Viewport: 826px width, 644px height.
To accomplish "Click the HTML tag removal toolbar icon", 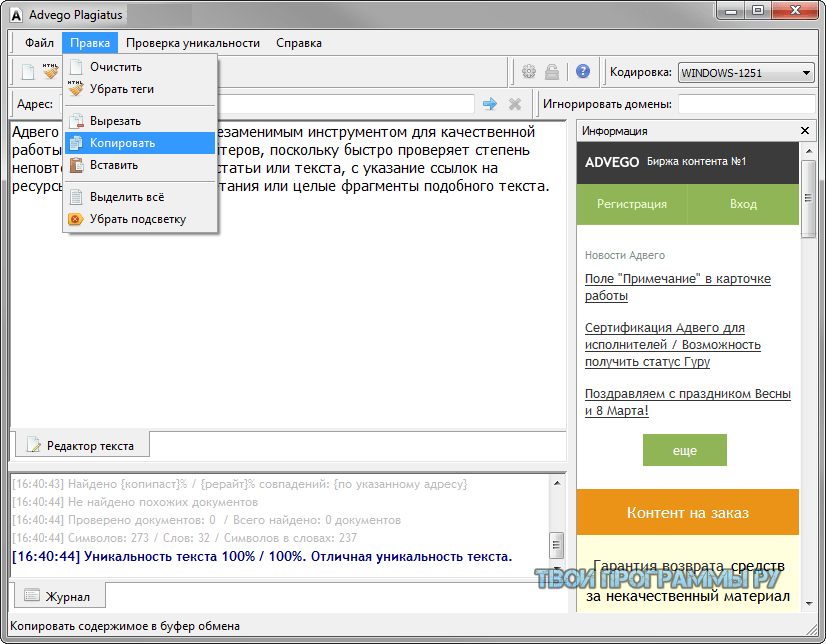I will [x=51, y=72].
